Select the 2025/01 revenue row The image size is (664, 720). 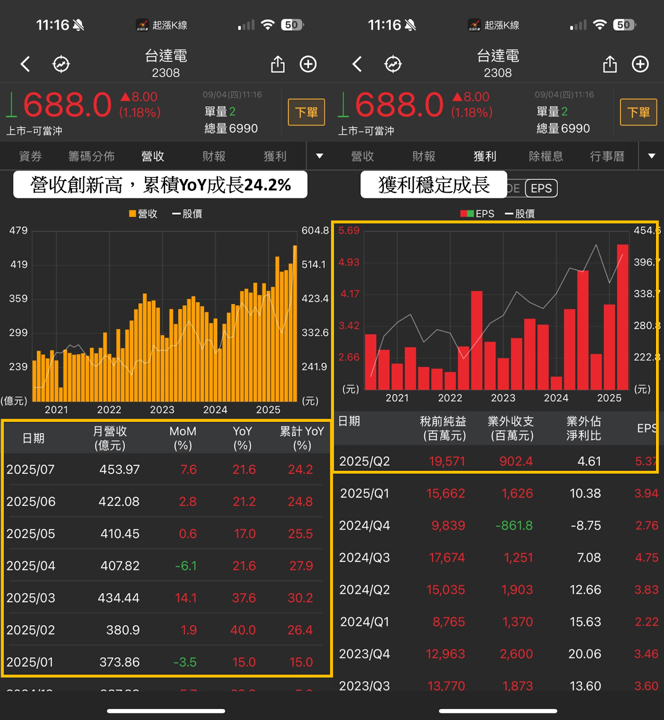point(166,662)
